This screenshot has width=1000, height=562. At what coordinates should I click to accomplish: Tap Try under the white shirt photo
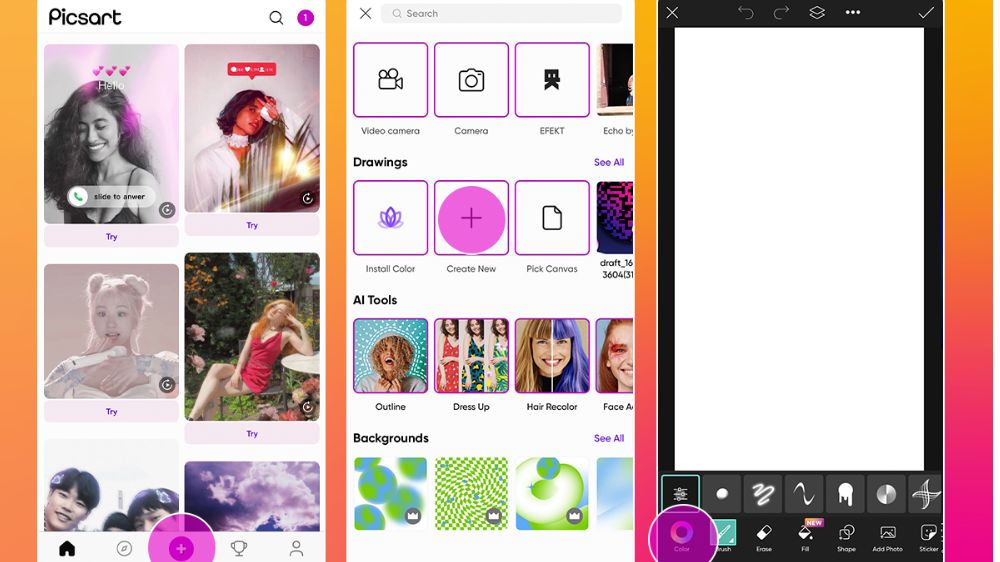[252, 225]
